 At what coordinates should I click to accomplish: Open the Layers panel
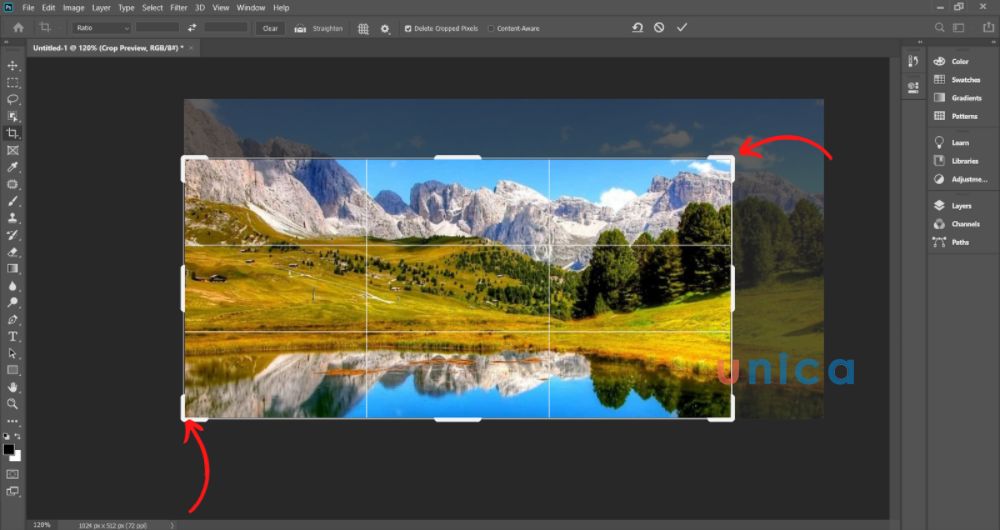click(x=960, y=205)
